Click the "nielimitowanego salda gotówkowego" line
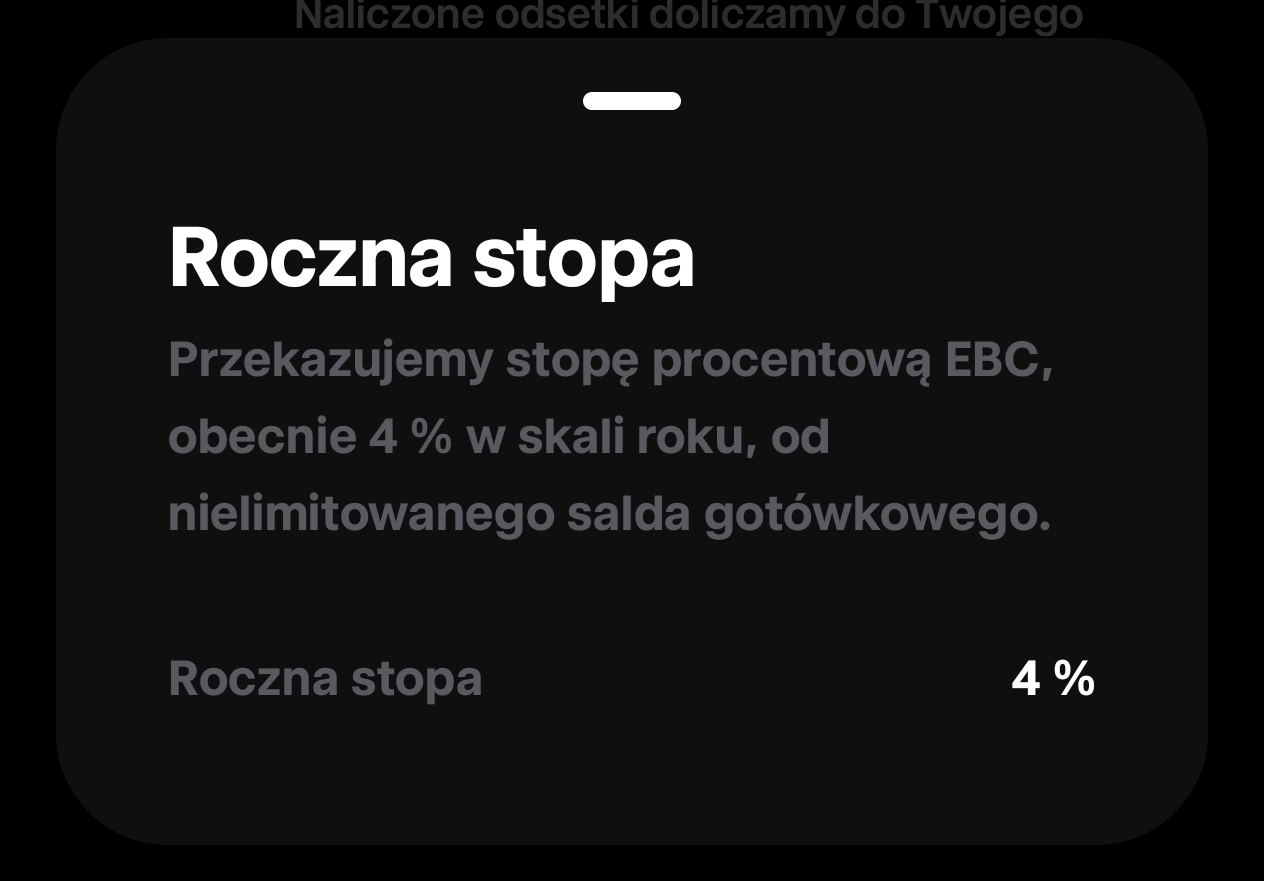 pyautogui.click(x=609, y=516)
